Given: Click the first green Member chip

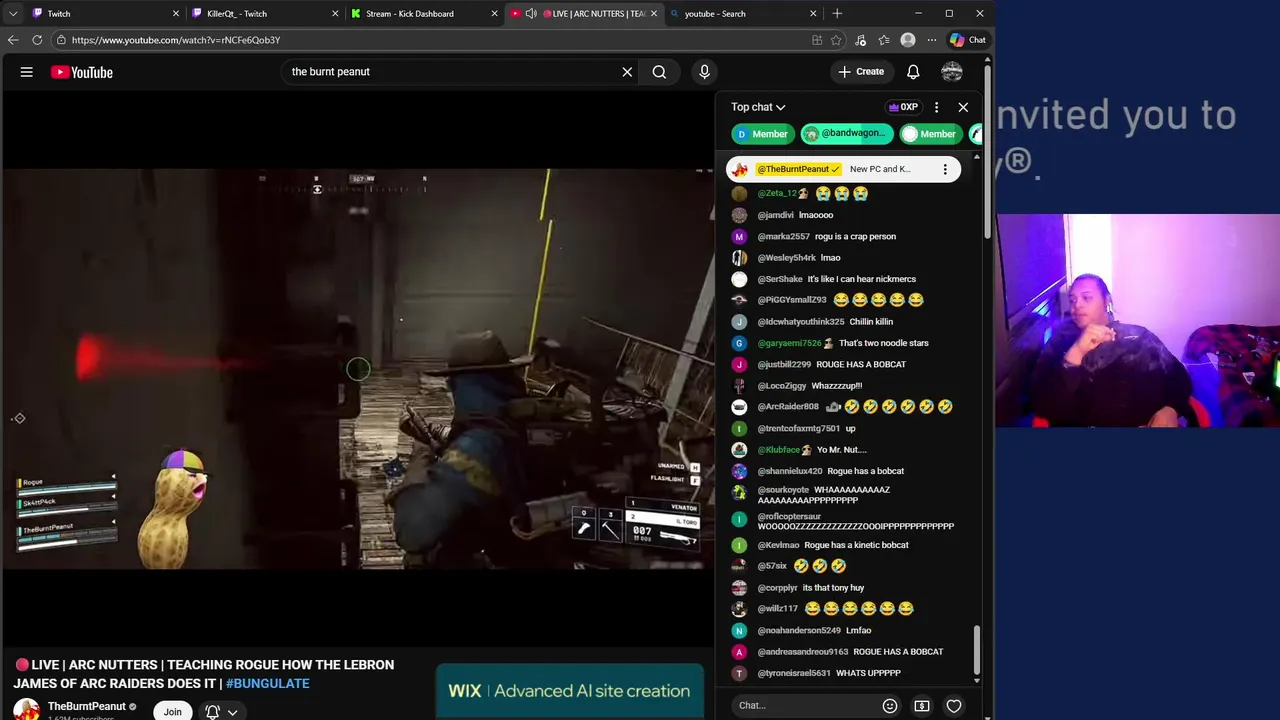Looking at the screenshot, I should point(761,134).
